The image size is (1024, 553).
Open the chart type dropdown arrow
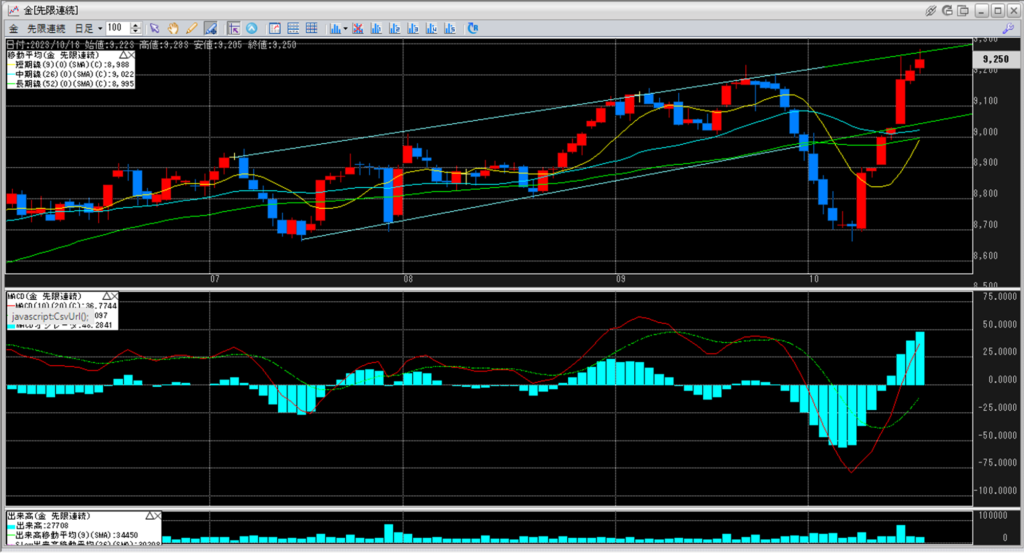tap(345, 27)
